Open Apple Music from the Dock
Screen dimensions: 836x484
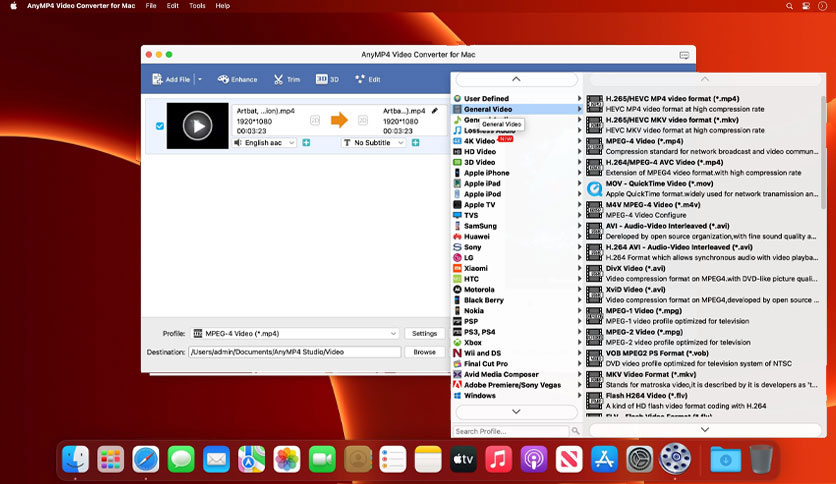coord(498,459)
